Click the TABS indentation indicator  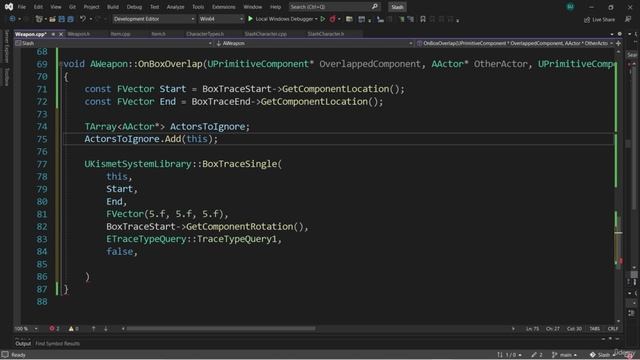click(595, 329)
